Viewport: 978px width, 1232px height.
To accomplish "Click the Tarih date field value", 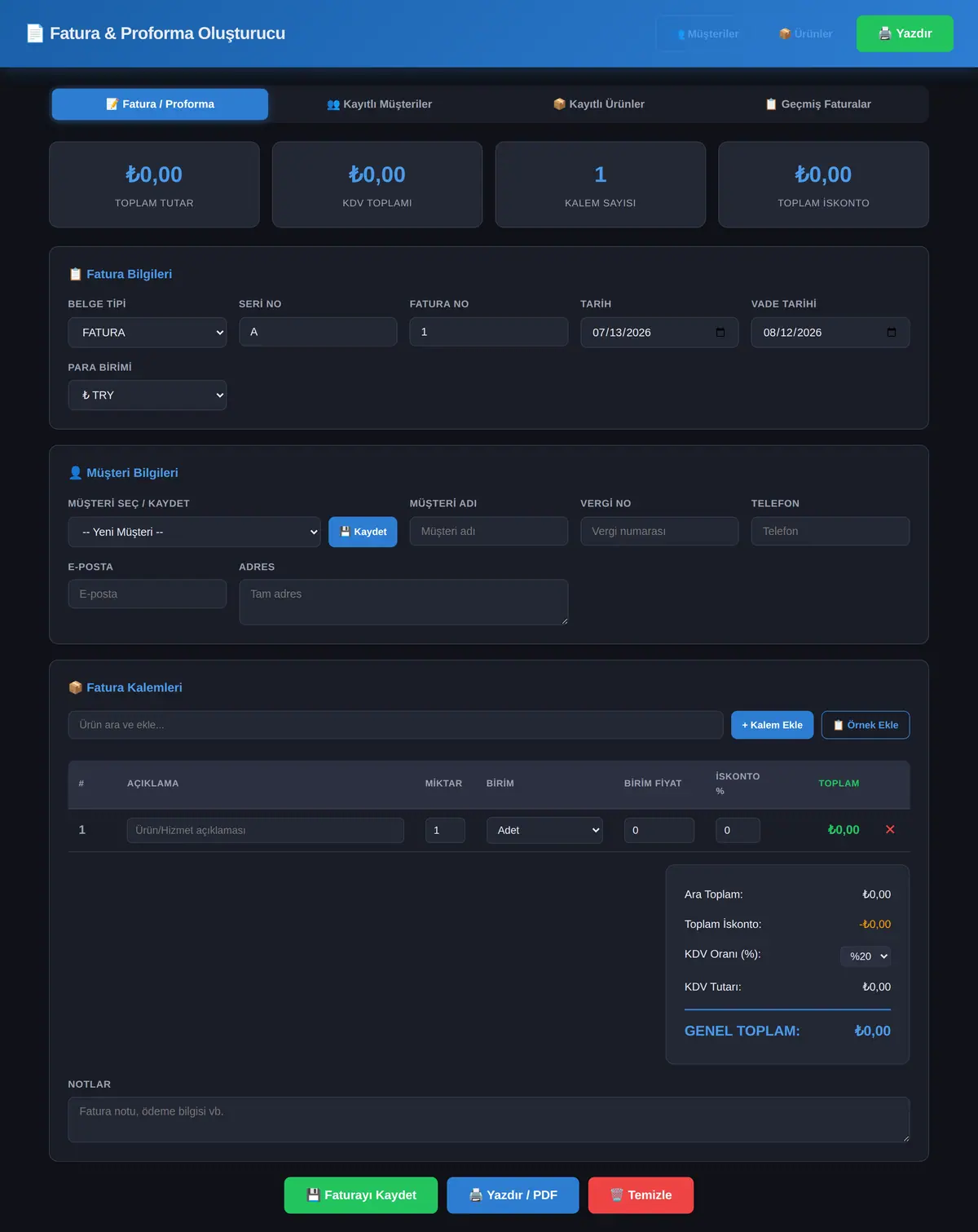I will point(622,333).
